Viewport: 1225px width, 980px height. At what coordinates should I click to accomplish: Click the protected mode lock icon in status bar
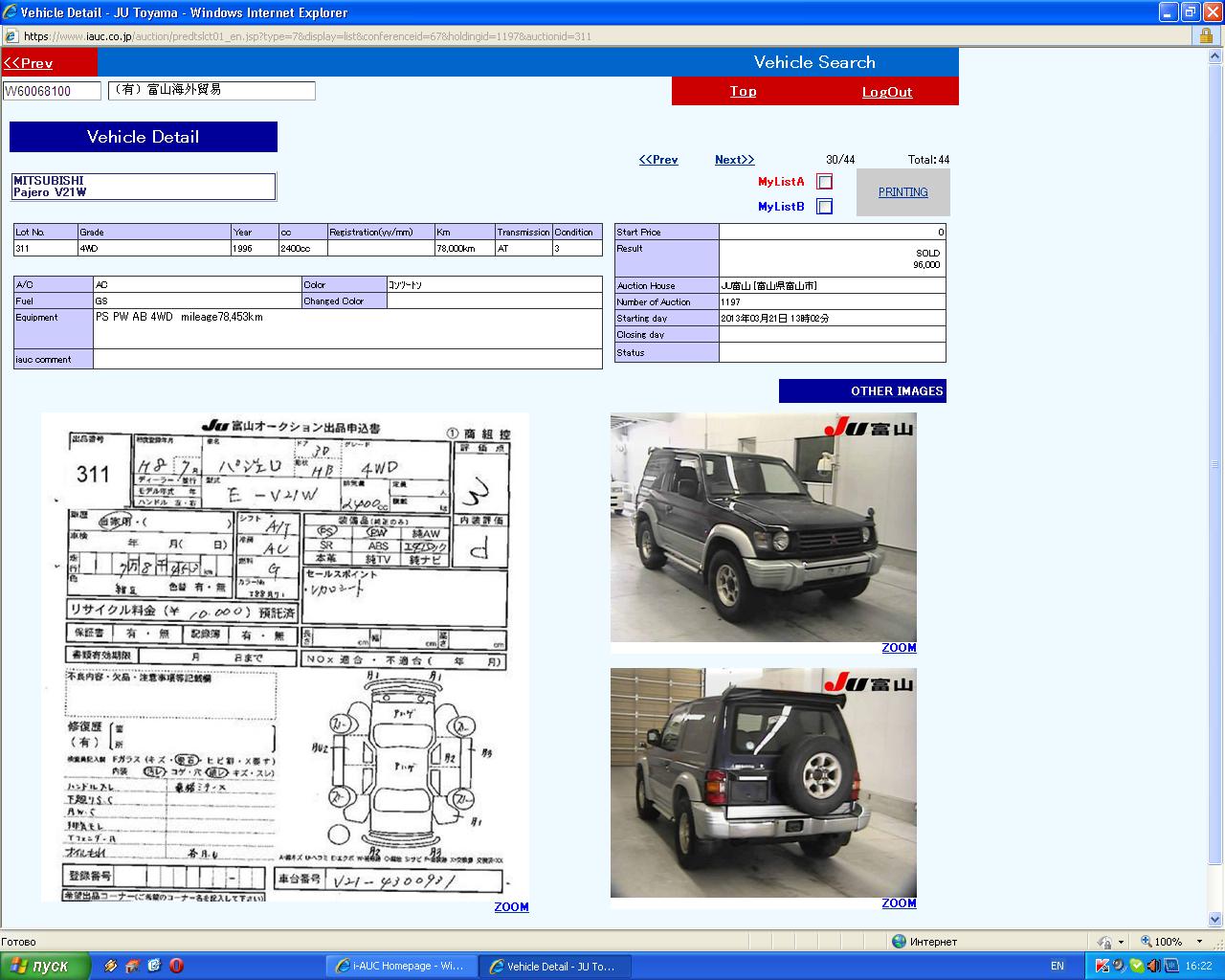tap(1104, 942)
